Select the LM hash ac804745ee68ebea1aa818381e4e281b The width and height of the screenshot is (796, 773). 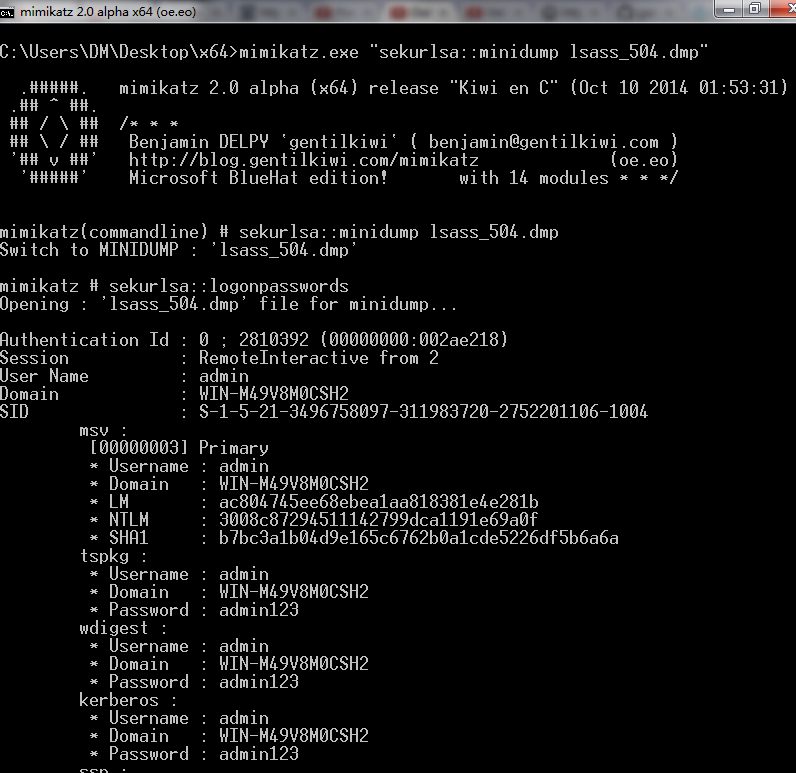378,502
